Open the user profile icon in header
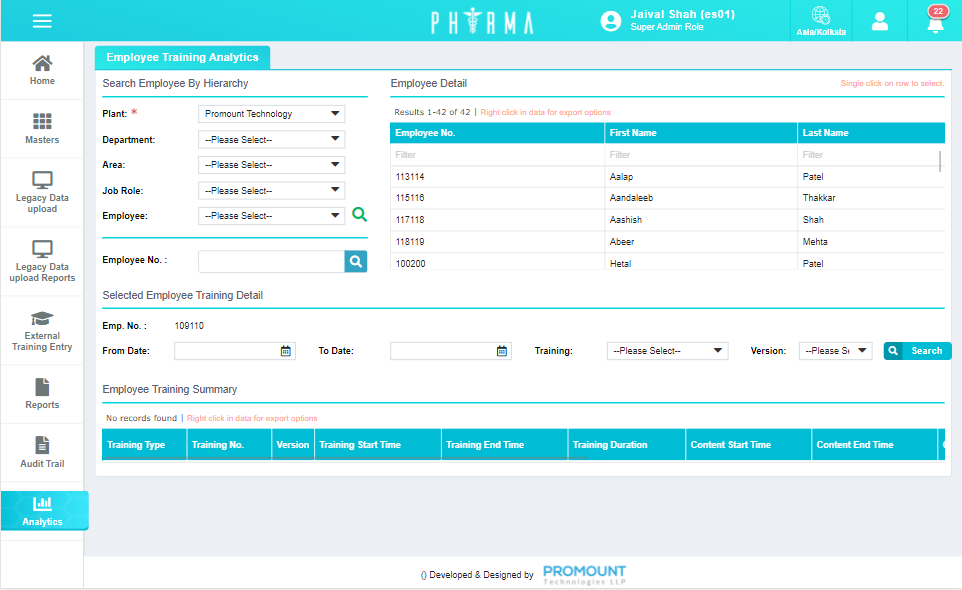The image size is (962, 590). coord(880,21)
